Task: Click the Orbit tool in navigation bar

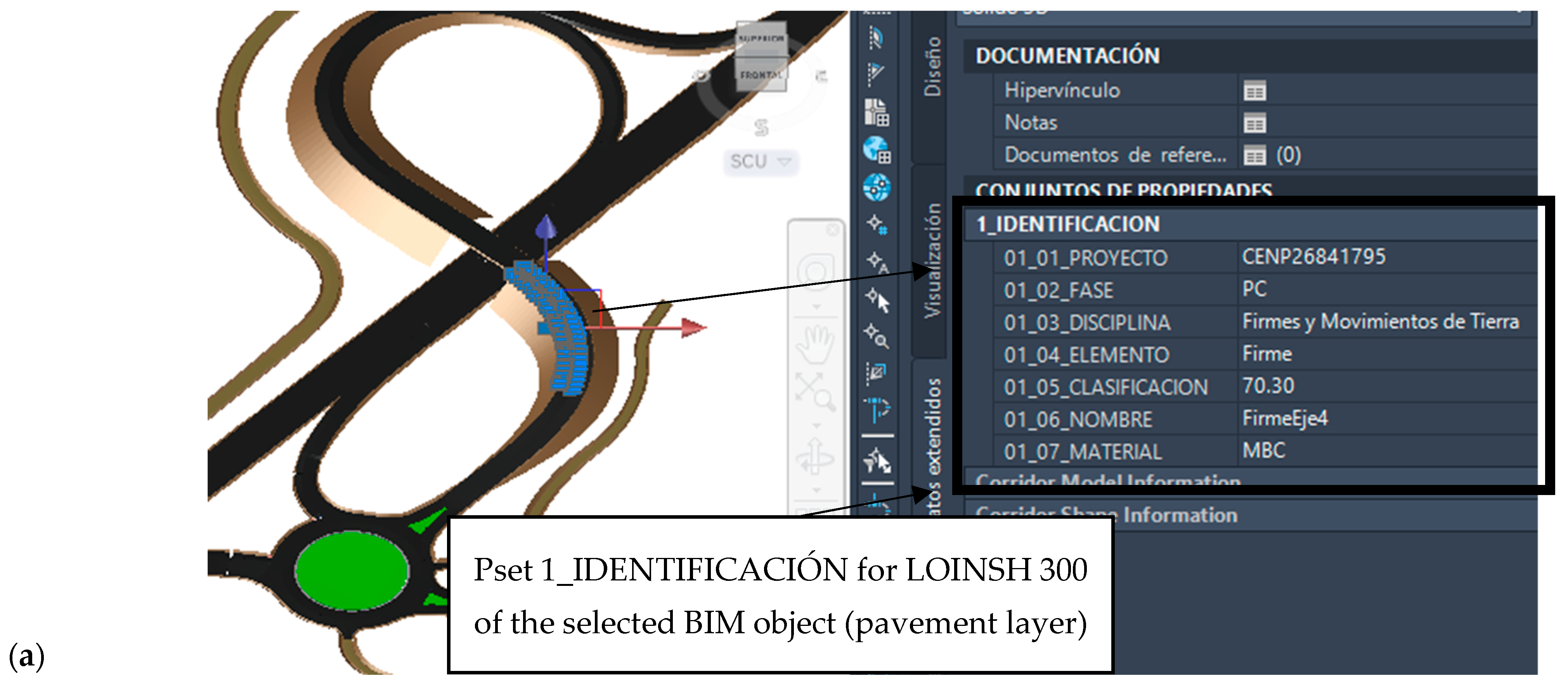Action: pos(816,457)
